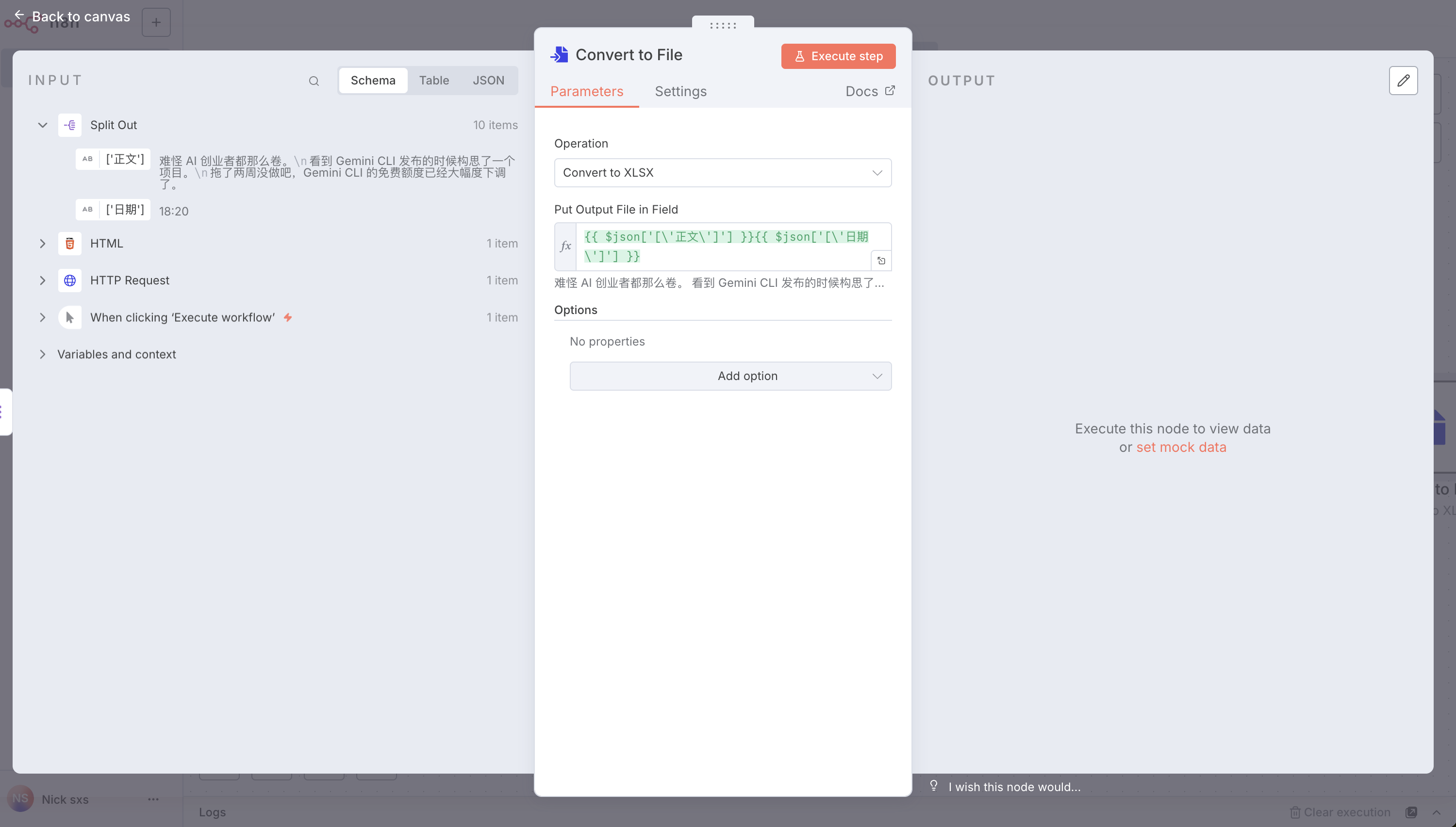Image resolution: width=1456 pixels, height=827 pixels.
Task: Click the Split Out node icon
Action: coord(69,125)
